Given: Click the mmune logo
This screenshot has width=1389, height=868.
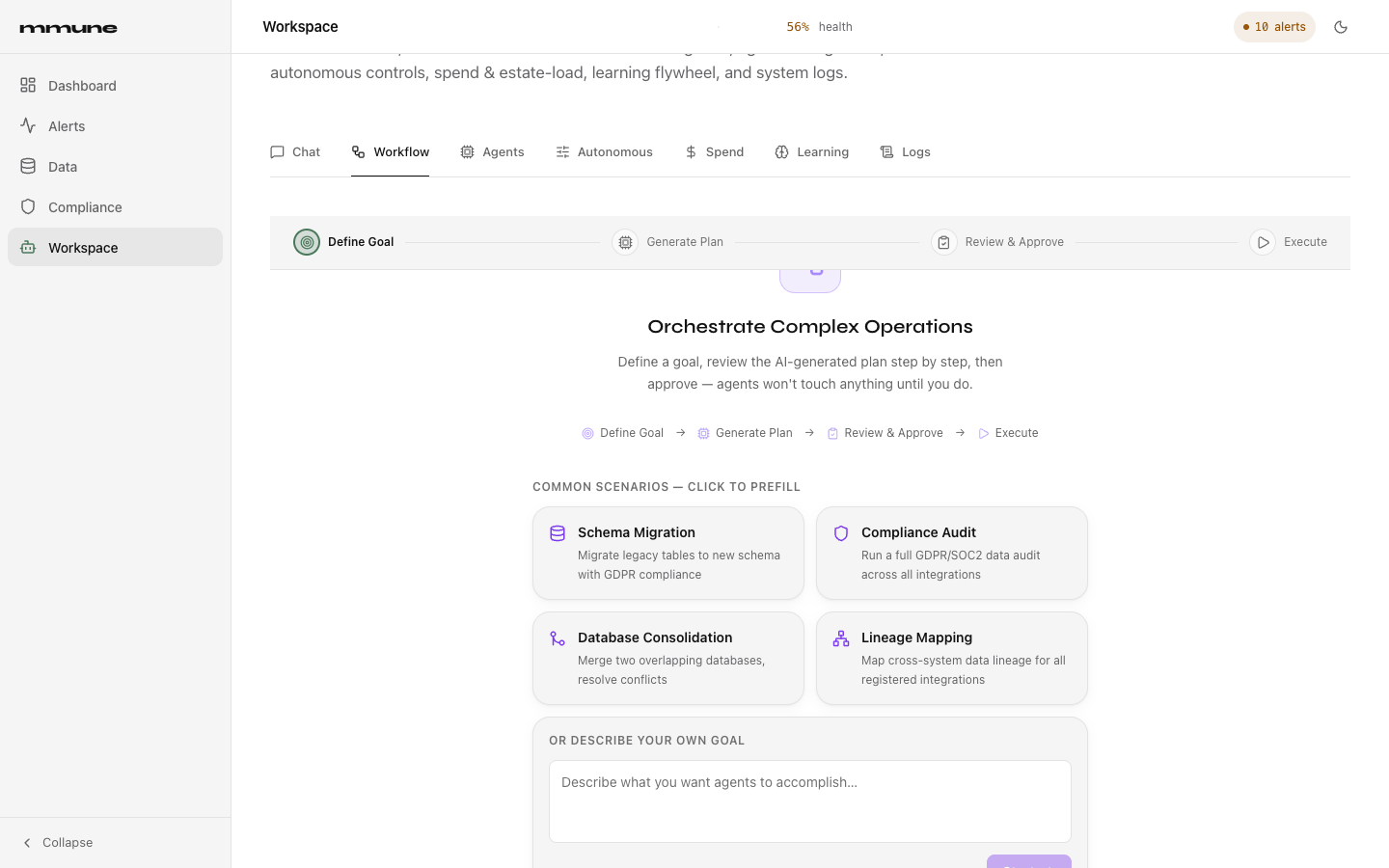Looking at the screenshot, I should pyautogui.click(x=68, y=28).
